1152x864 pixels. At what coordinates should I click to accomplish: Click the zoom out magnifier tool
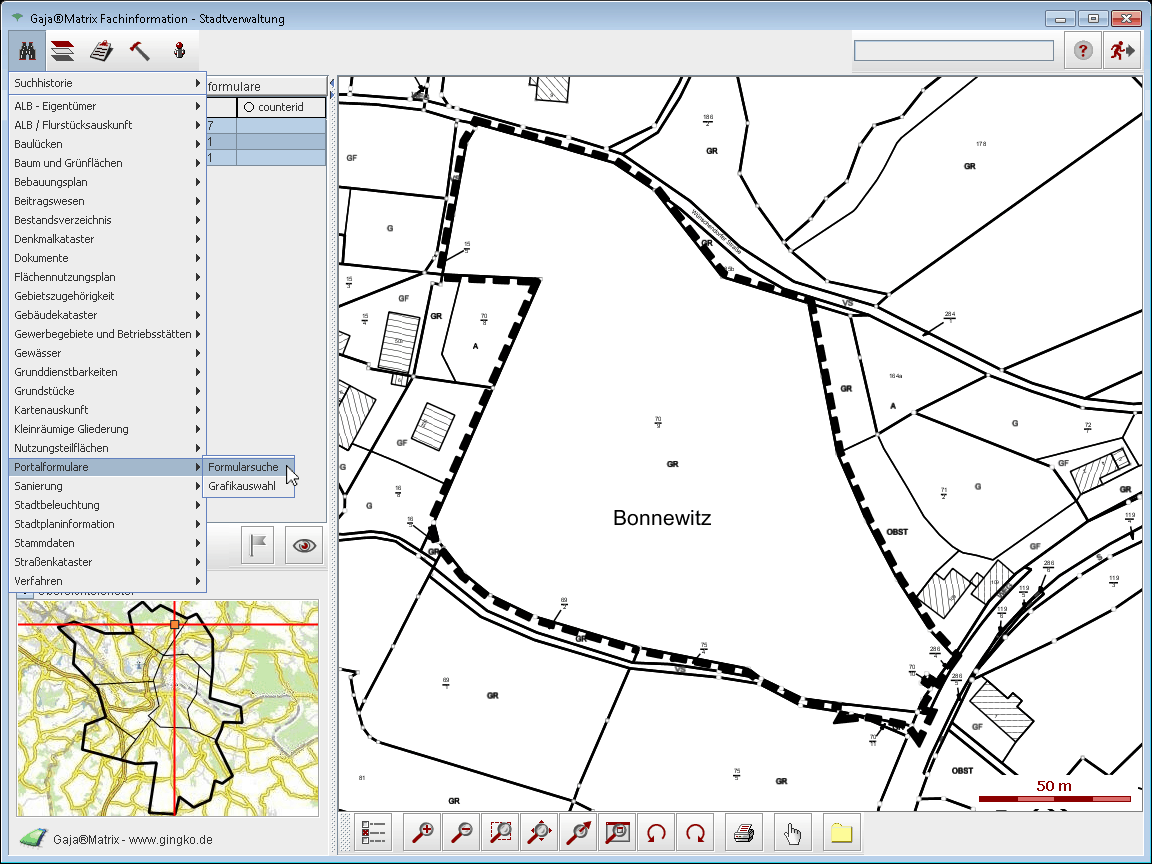462,832
